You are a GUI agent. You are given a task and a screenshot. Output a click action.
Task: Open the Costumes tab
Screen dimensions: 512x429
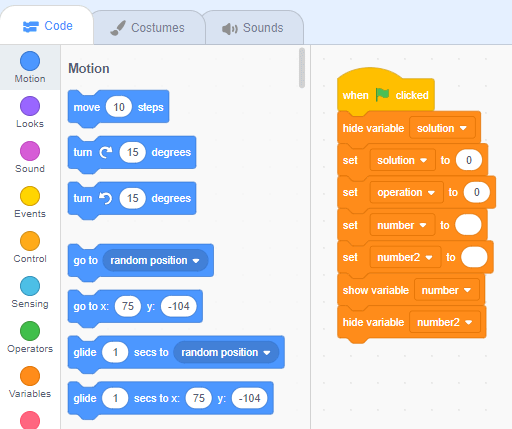[149, 28]
